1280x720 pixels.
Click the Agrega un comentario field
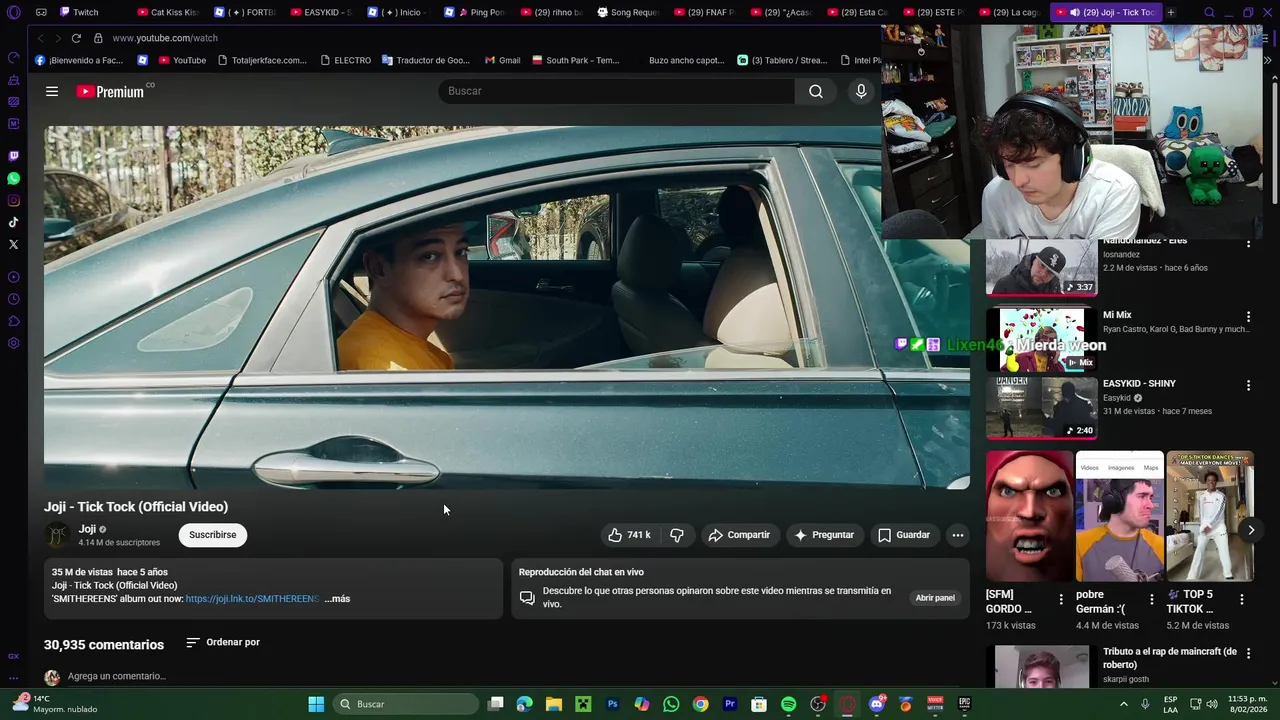[117, 676]
